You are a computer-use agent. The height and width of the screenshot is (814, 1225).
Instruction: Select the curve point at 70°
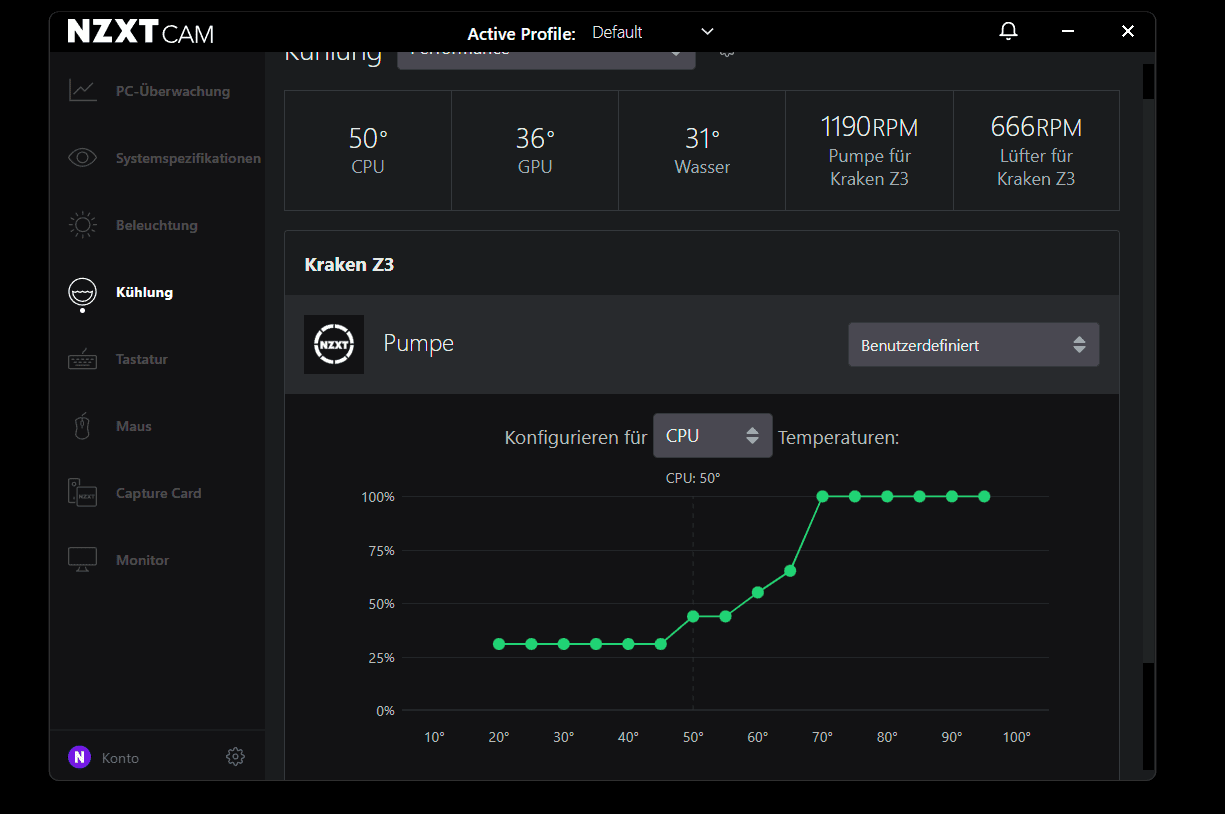click(x=822, y=496)
